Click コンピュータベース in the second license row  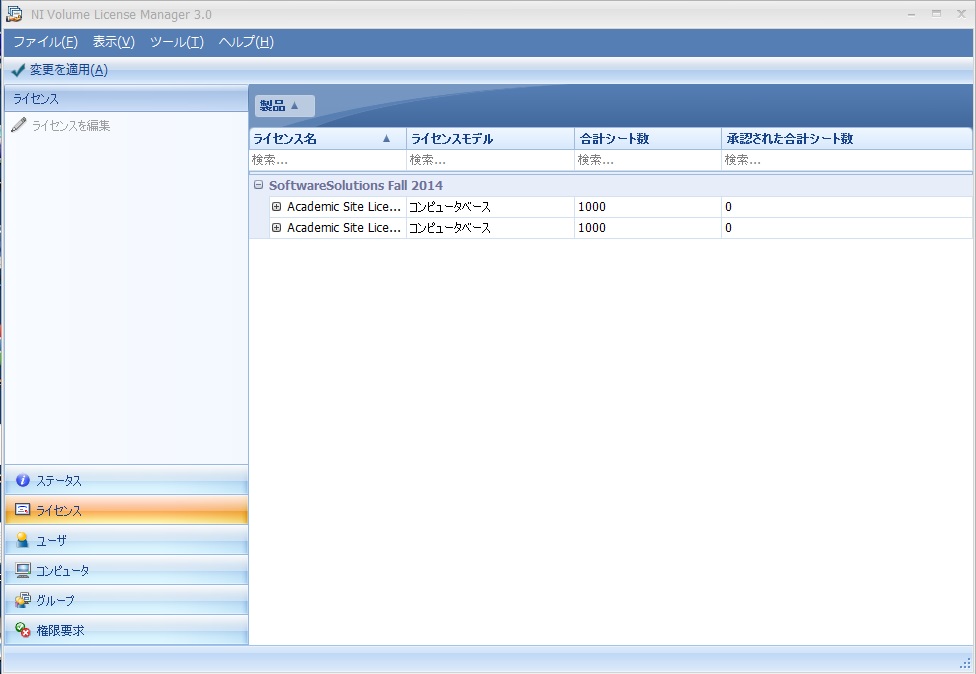449,228
